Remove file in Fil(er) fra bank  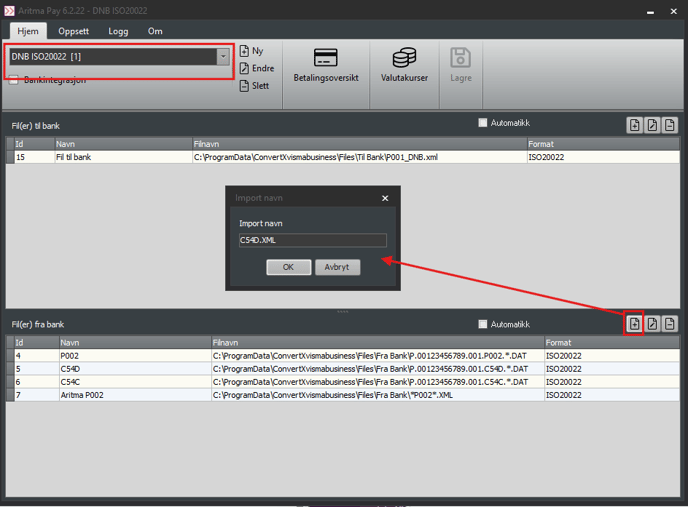pyautogui.click(x=670, y=324)
